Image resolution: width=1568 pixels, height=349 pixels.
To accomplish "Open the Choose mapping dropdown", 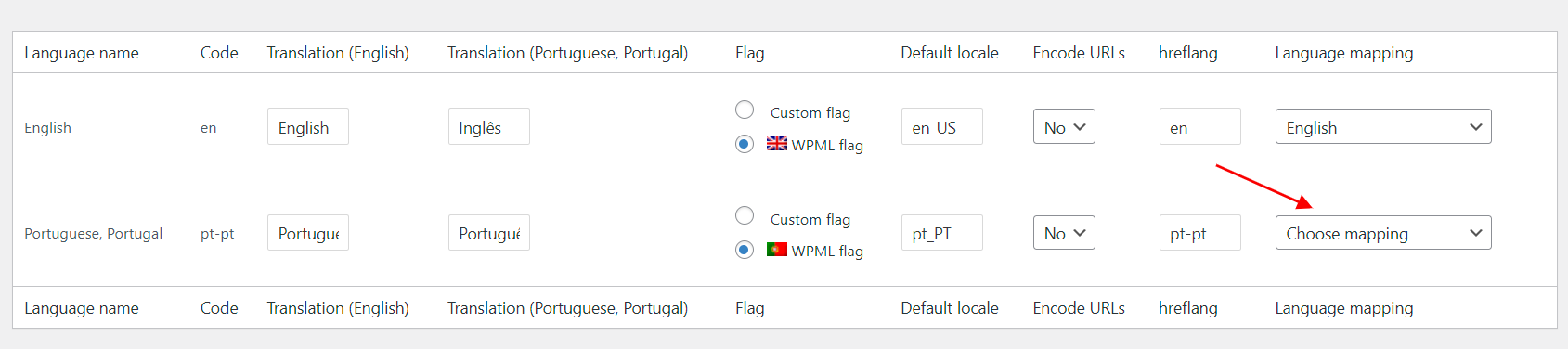I will tap(1383, 233).
